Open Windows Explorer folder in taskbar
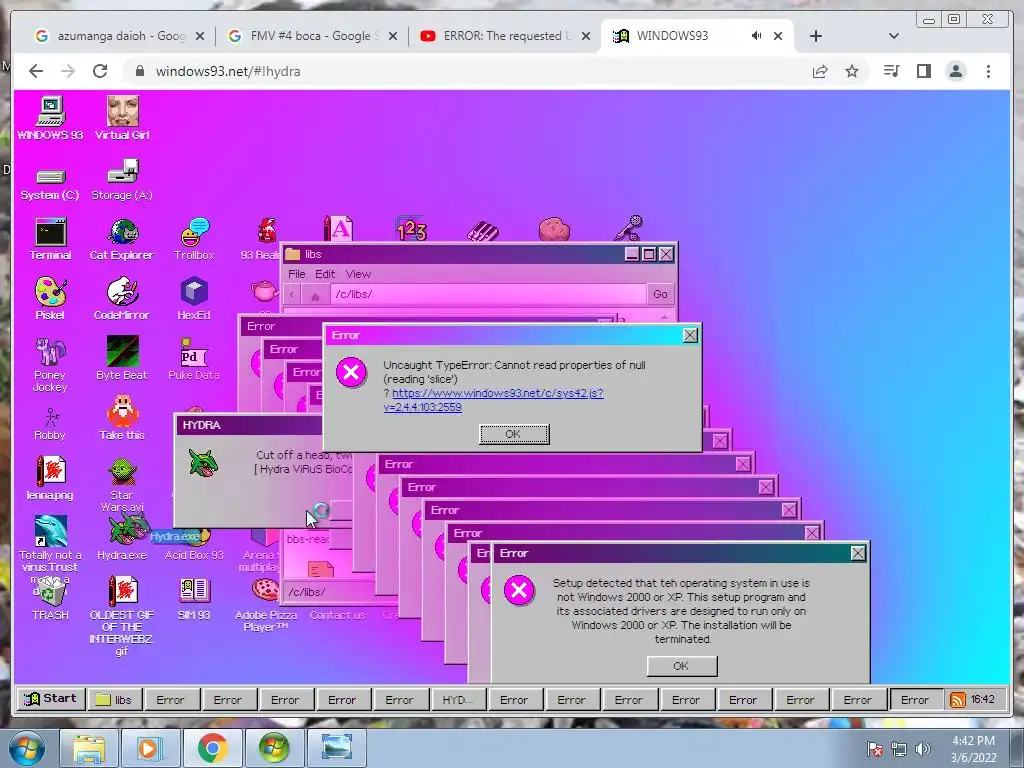Screen dimensions: 1024x768 tap(88, 748)
